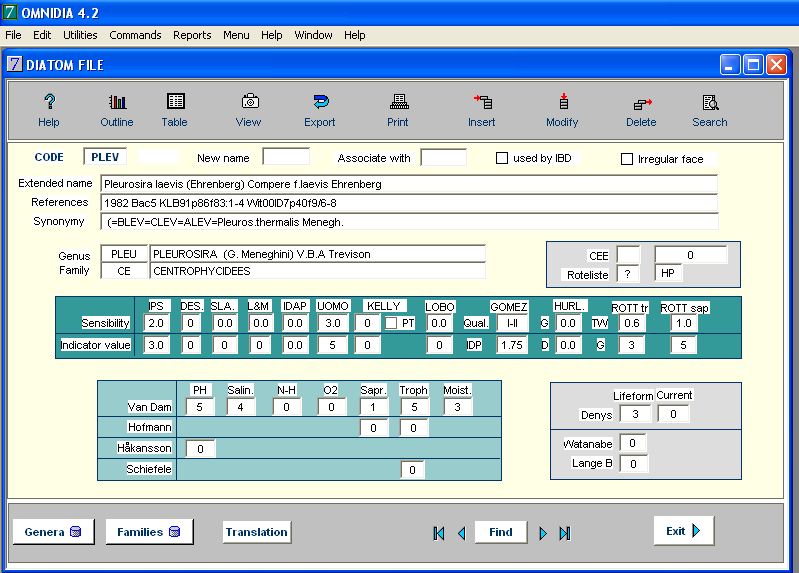Click the Roteliste HP field
Image resolution: width=799 pixels, height=573 pixels.
tap(668, 273)
